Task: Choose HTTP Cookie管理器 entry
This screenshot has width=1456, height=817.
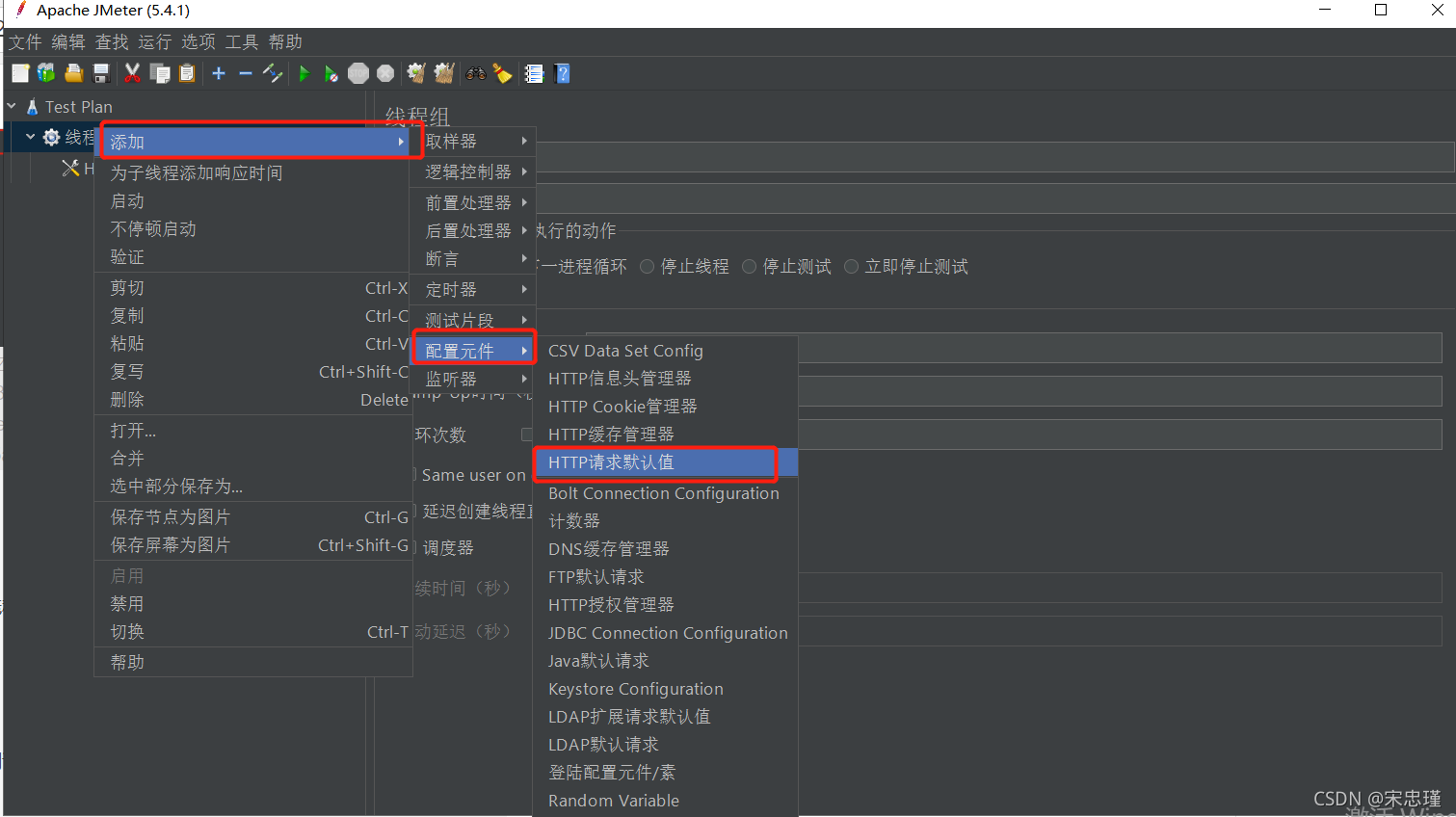Action: 665,407
